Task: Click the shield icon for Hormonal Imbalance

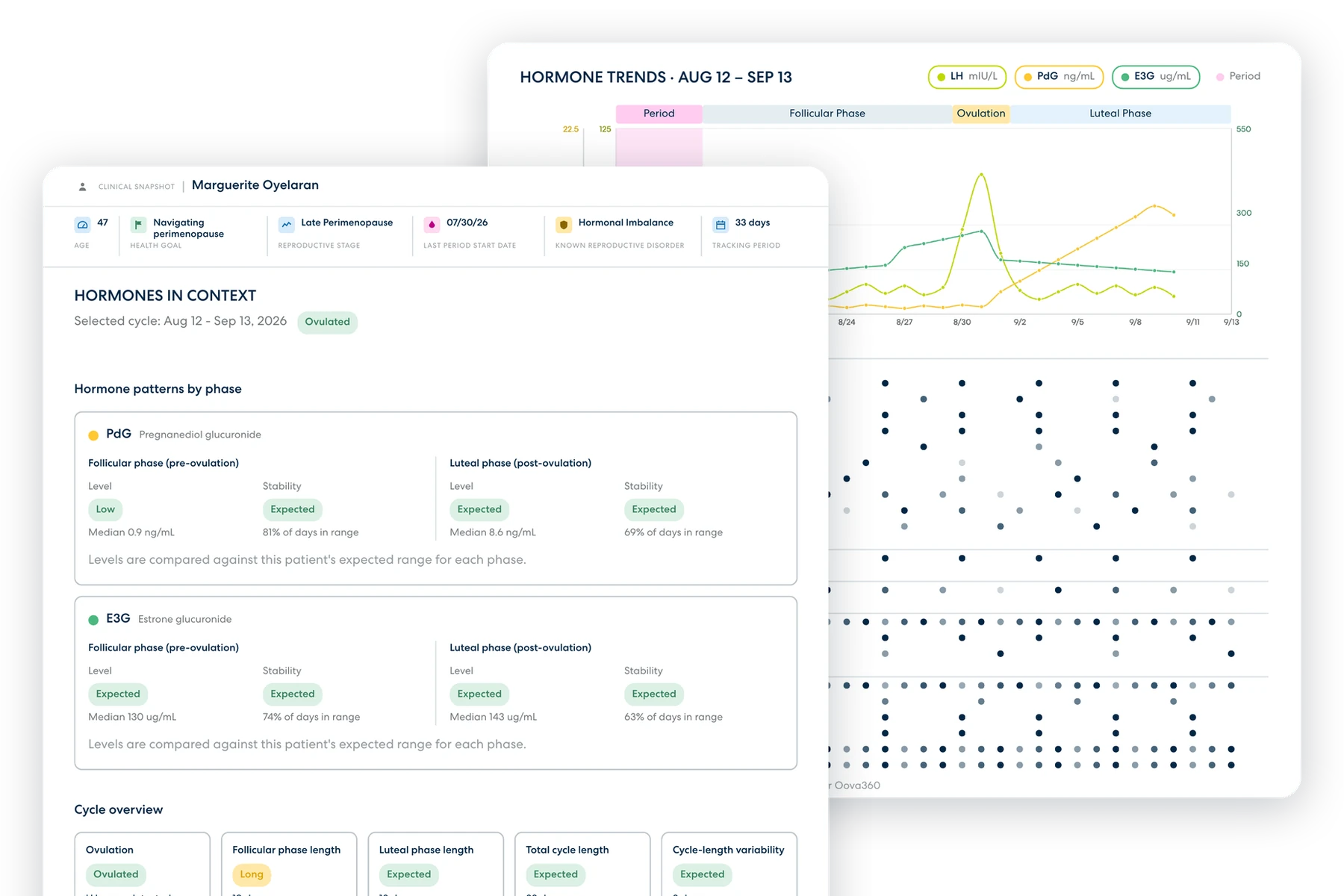Action: [x=564, y=224]
